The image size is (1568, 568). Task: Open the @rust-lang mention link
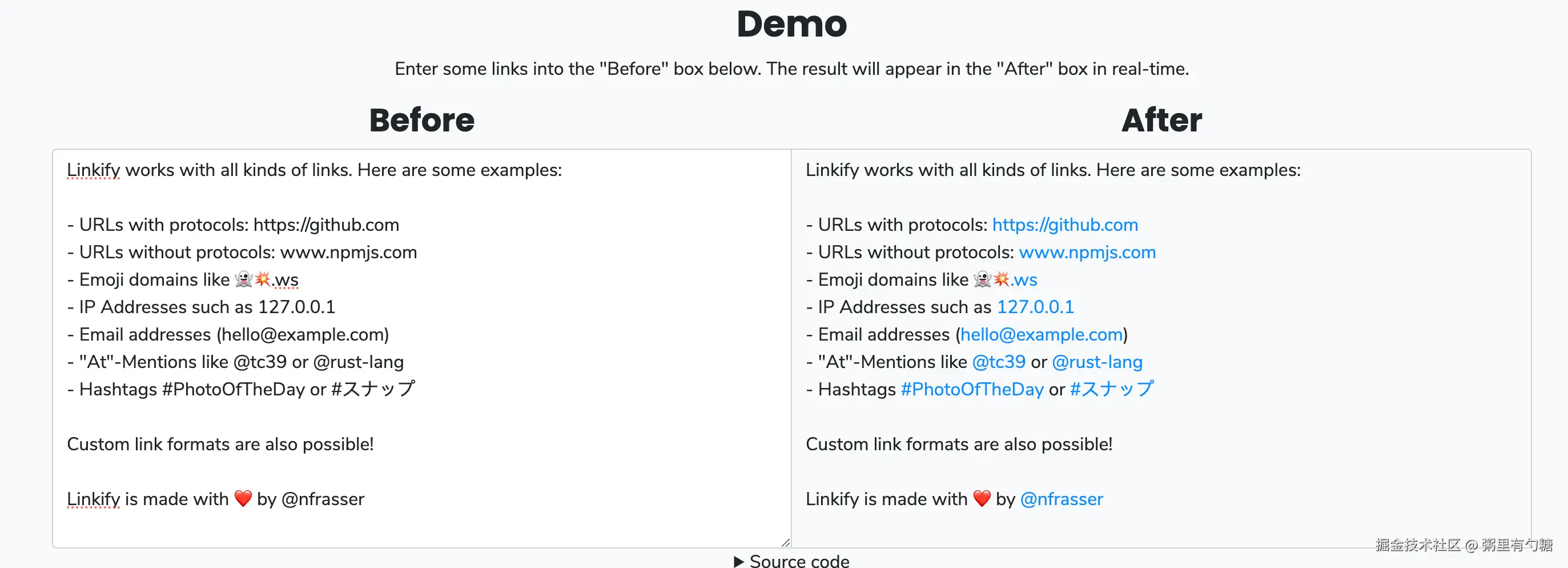[x=1097, y=362]
